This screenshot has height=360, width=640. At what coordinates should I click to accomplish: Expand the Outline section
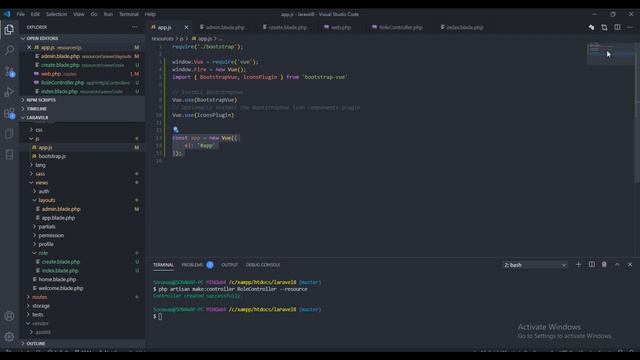click(82, 344)
